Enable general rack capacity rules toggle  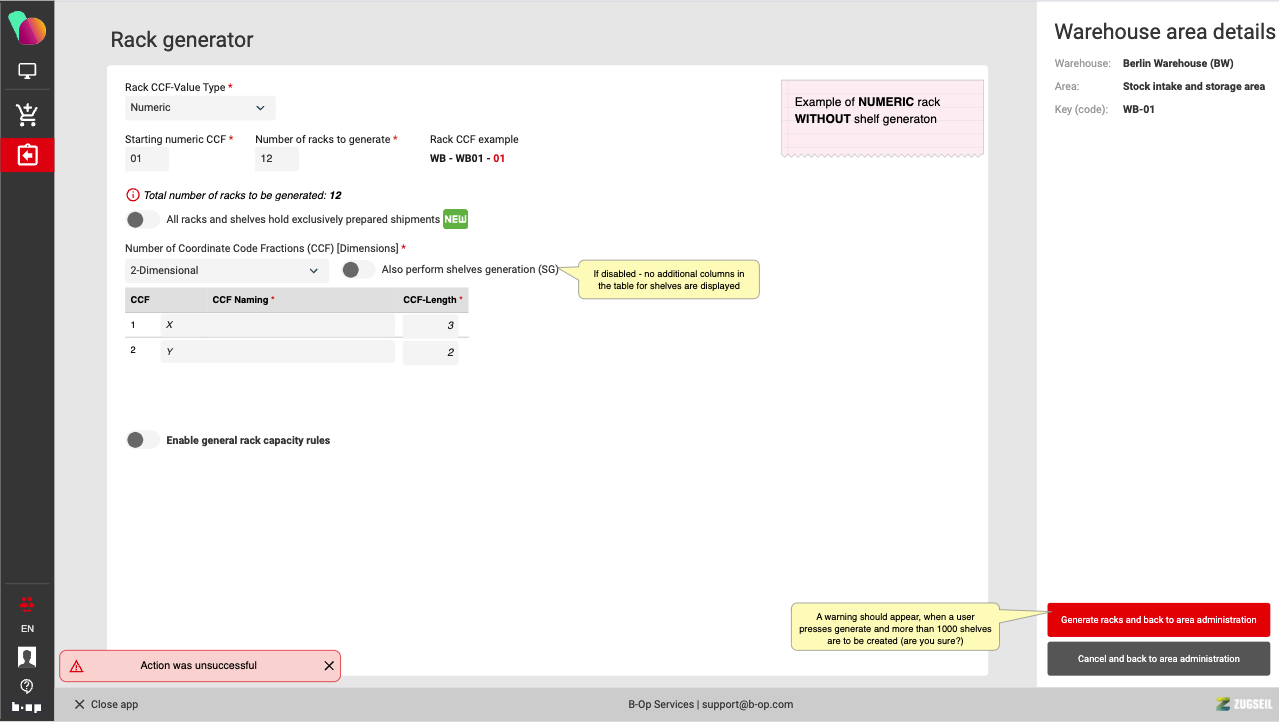click(x=142, y=440)
